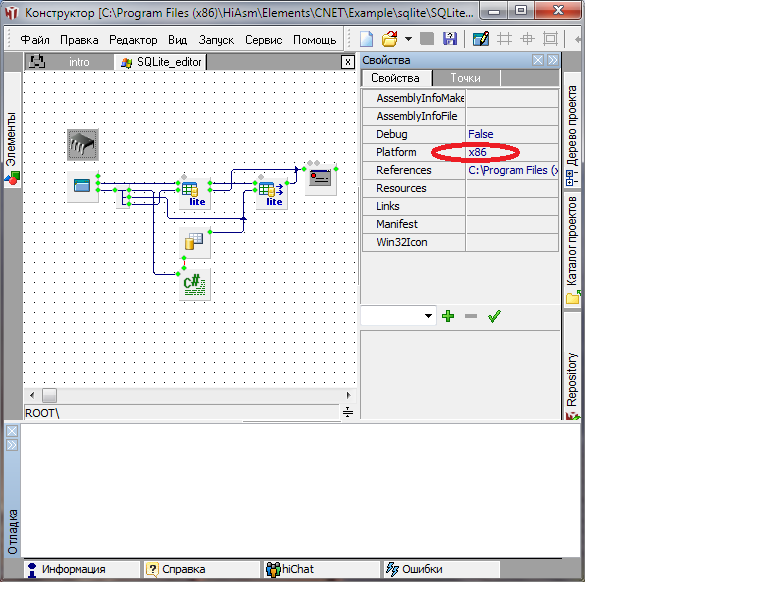This screenshot has width=768, height=614.
Task: Click the Save floppy disk icon
Action: 449,39
